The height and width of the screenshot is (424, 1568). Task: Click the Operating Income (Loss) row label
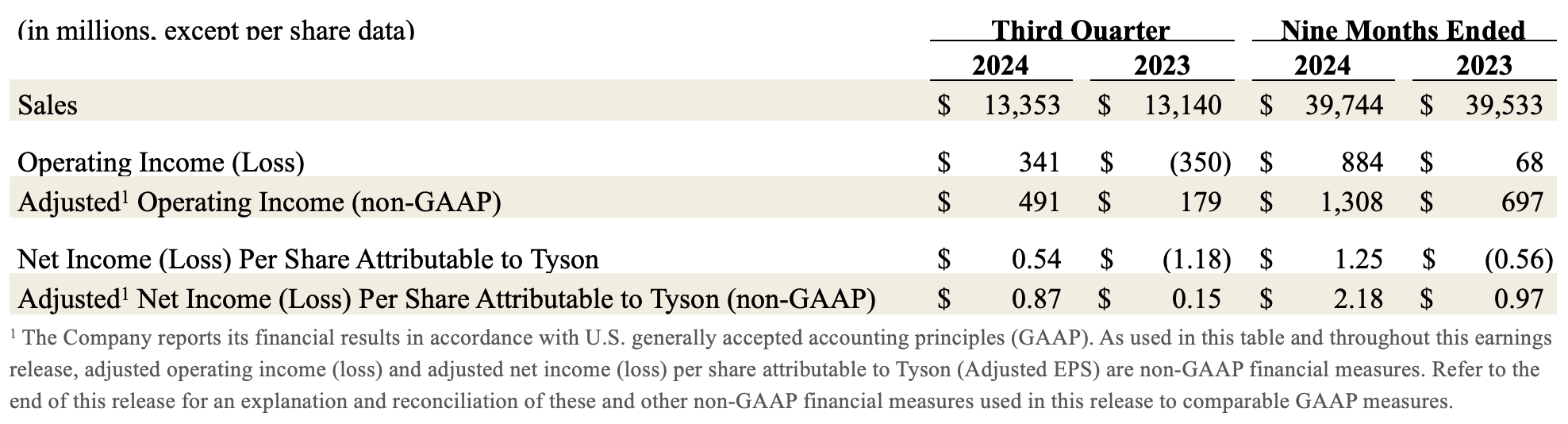point(161,163)
